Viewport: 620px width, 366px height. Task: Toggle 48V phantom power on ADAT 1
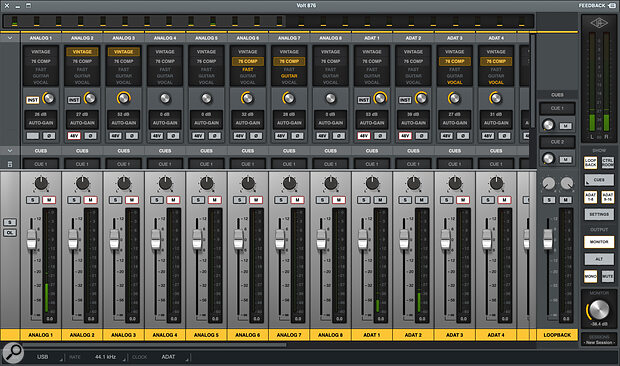(x=363, y=136)
